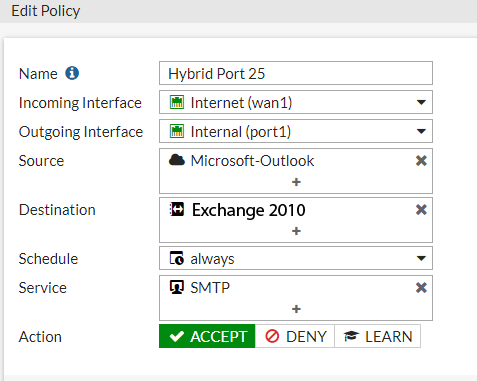Open the Incoming Interface dropdown
This screenshot has width=477, height=381.
click(296, 102)
